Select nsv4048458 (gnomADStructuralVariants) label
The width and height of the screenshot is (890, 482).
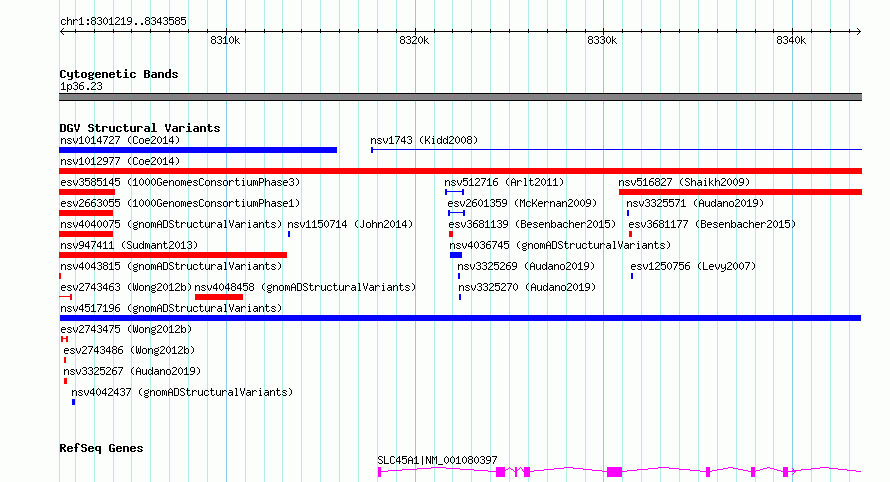305,287
